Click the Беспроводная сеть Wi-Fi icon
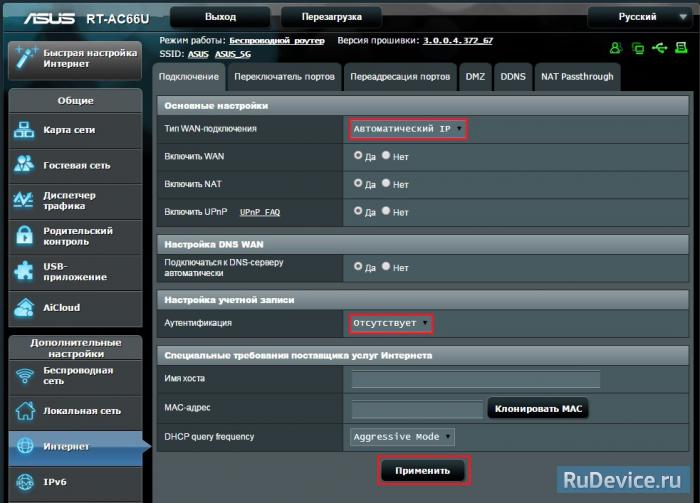 tap(25, 376)
